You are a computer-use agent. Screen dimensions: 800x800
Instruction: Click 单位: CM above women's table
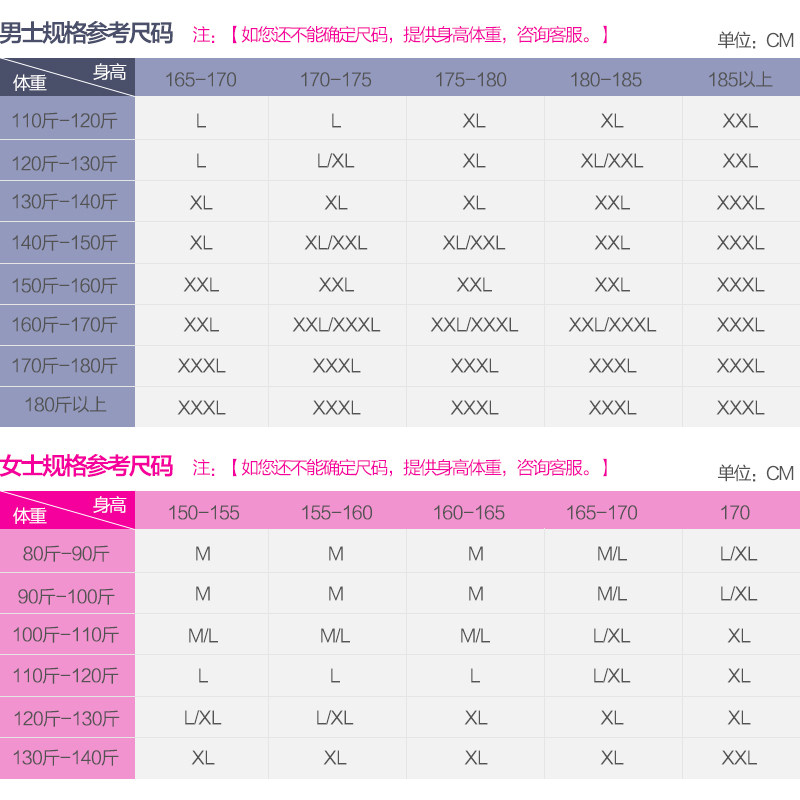[756, 473]
